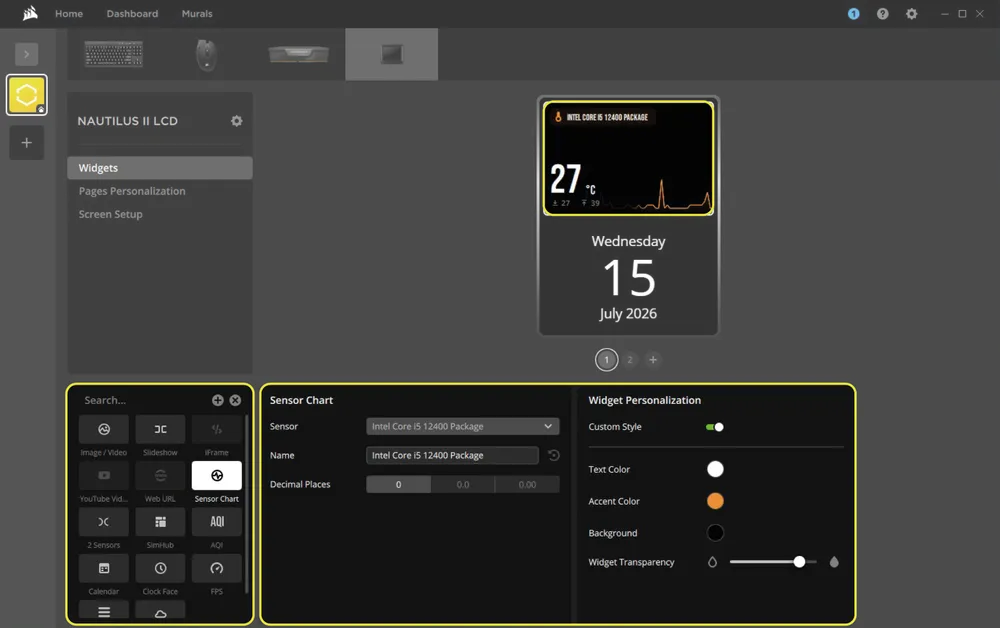Select the keyboard device thumbnail
Screen dimensions: 1000x628
[x=114, y=54]
